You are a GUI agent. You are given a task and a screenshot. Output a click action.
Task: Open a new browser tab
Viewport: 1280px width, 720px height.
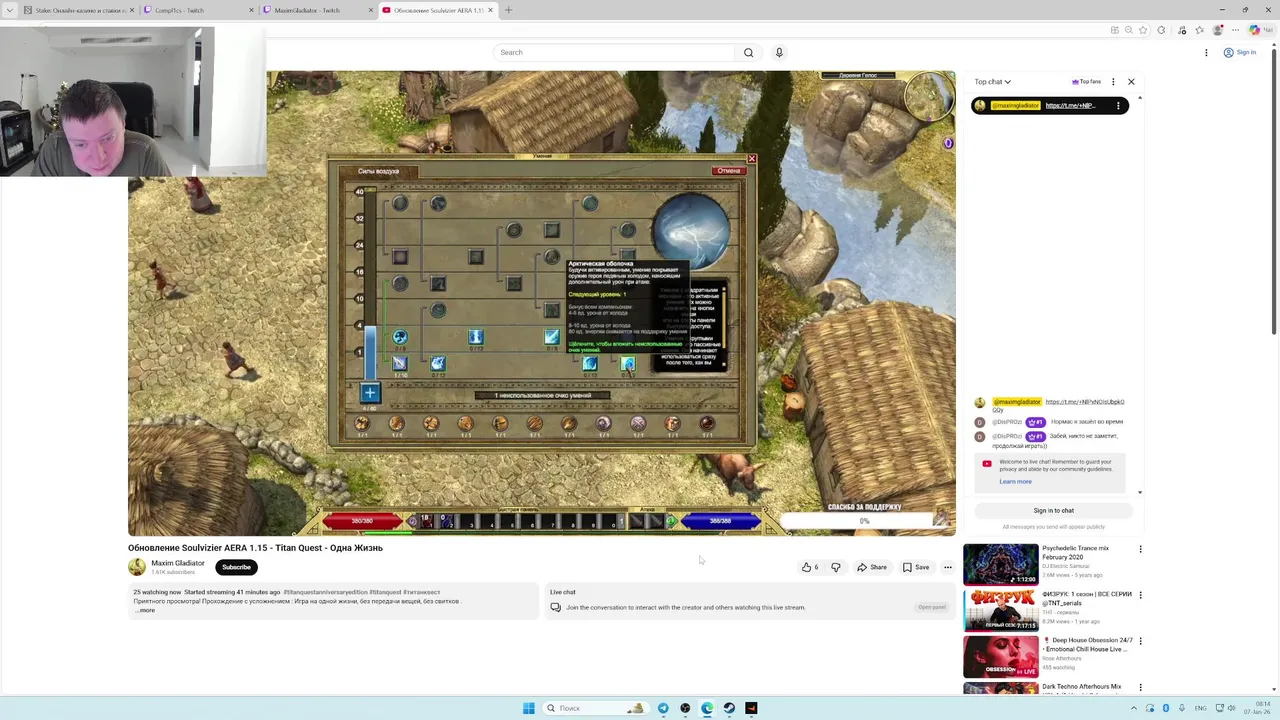[508, 10]
